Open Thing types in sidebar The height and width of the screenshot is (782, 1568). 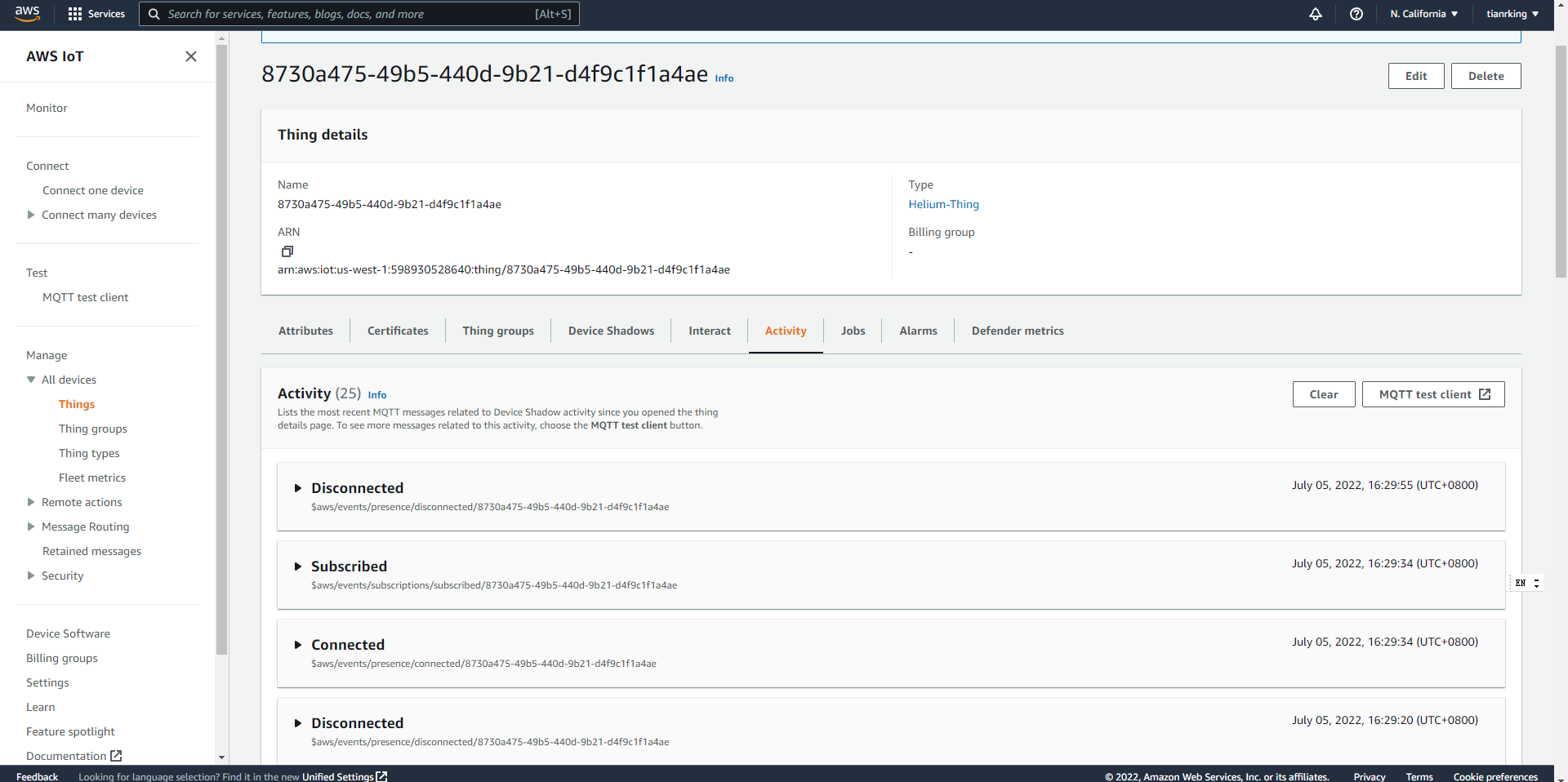coord(89,453)
